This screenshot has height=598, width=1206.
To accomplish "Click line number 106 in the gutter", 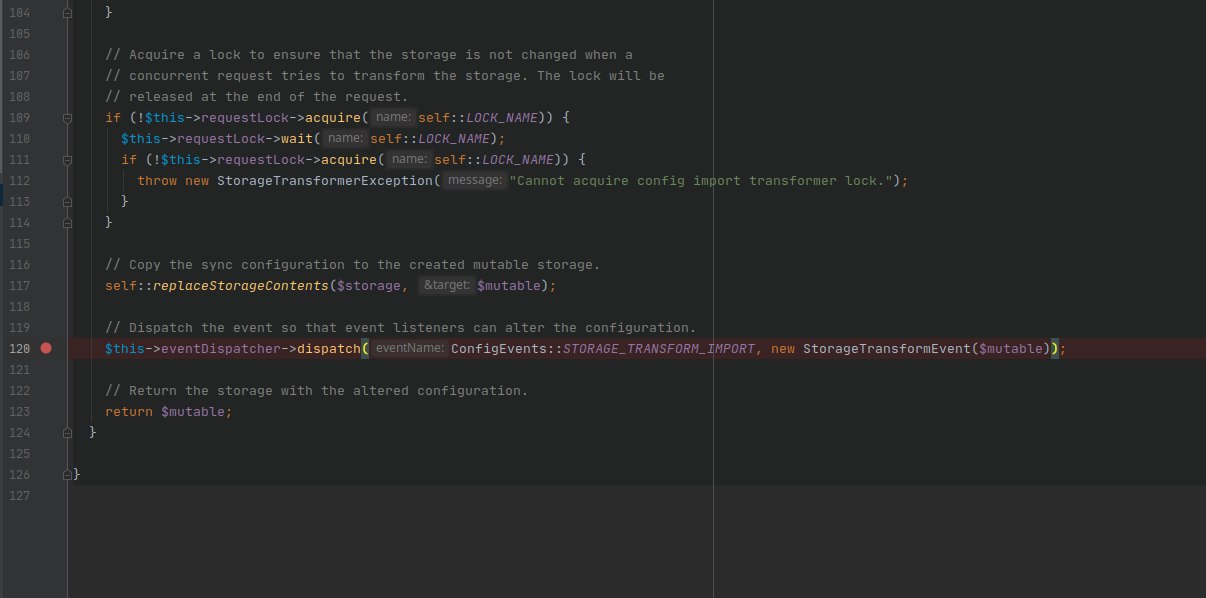I will pos(18,54).
